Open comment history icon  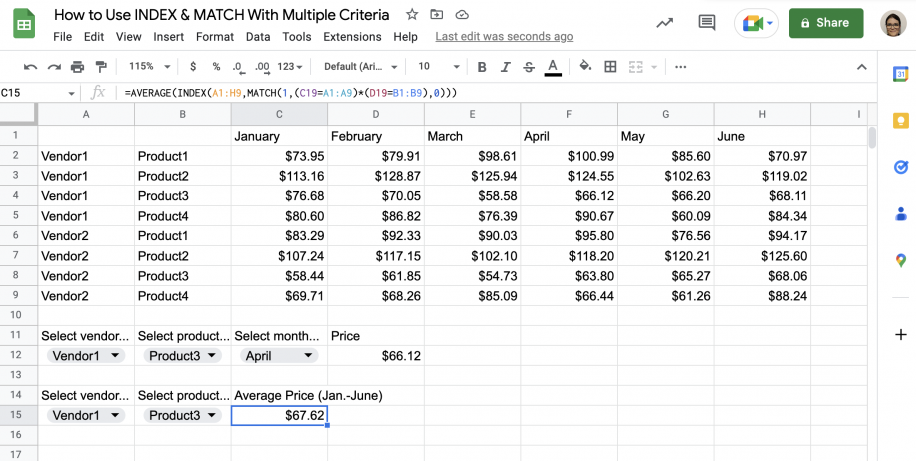click(707, 23)
